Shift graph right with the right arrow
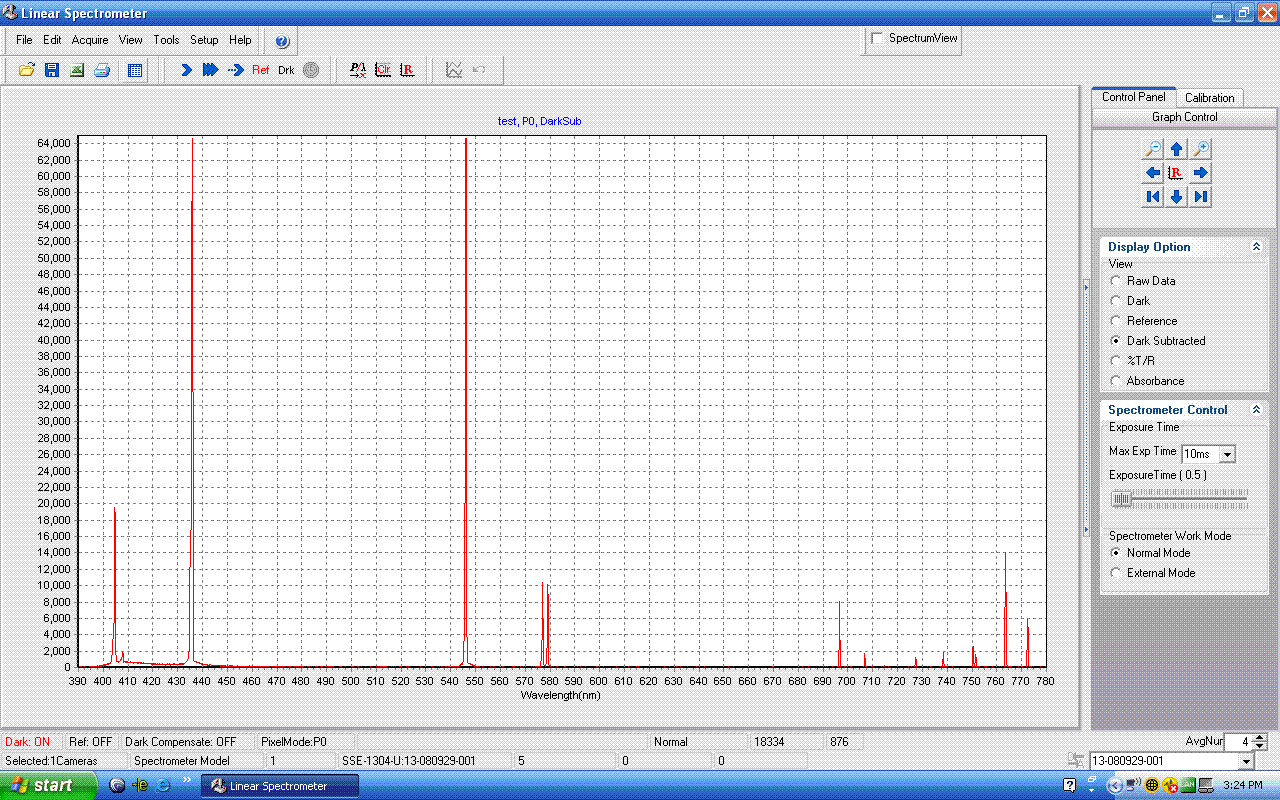 (x=1201, y=173)
